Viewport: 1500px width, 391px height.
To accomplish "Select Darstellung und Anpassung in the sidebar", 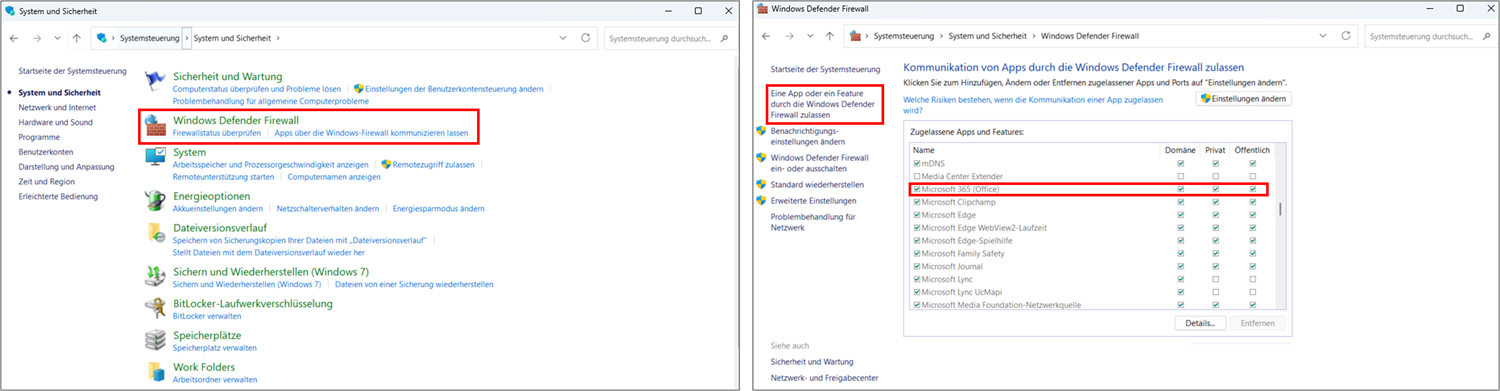I will coord(66,167).
